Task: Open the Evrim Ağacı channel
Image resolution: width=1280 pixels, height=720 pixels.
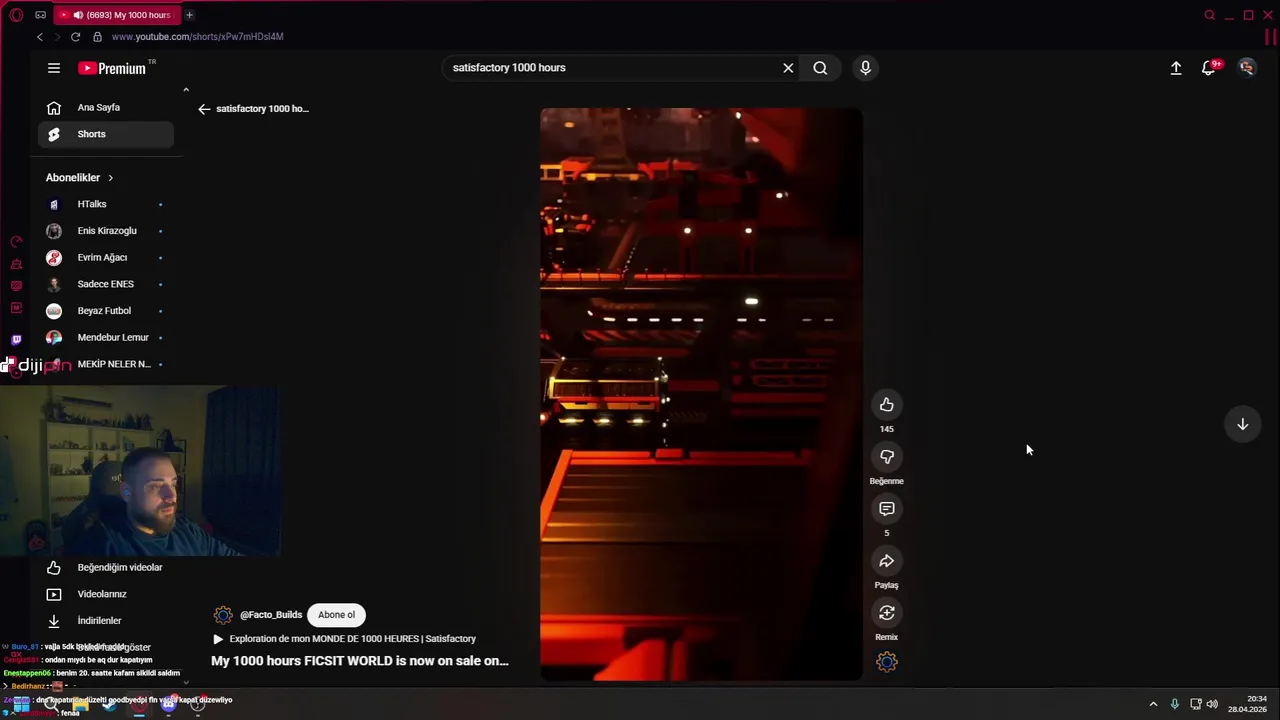Action: click(106, 258)
